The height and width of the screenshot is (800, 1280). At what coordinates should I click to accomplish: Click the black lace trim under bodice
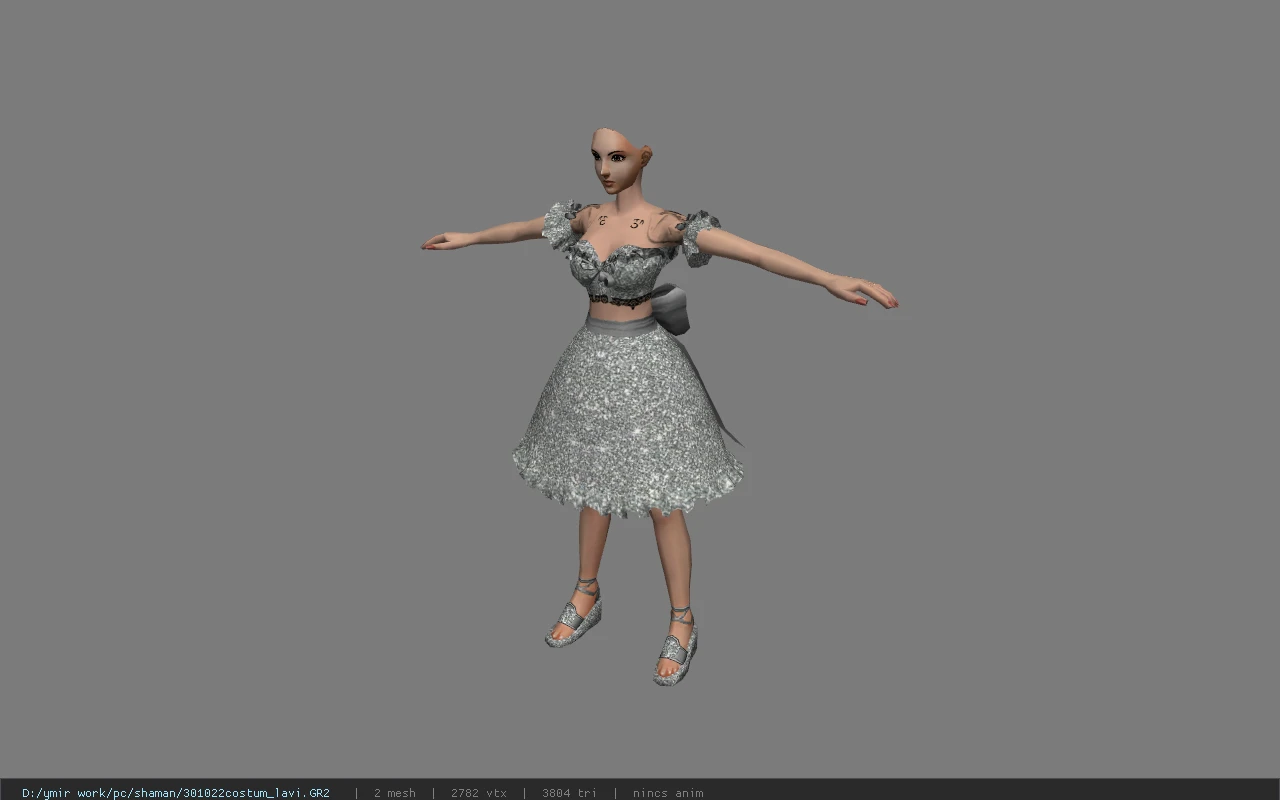(x=620, y=298)
